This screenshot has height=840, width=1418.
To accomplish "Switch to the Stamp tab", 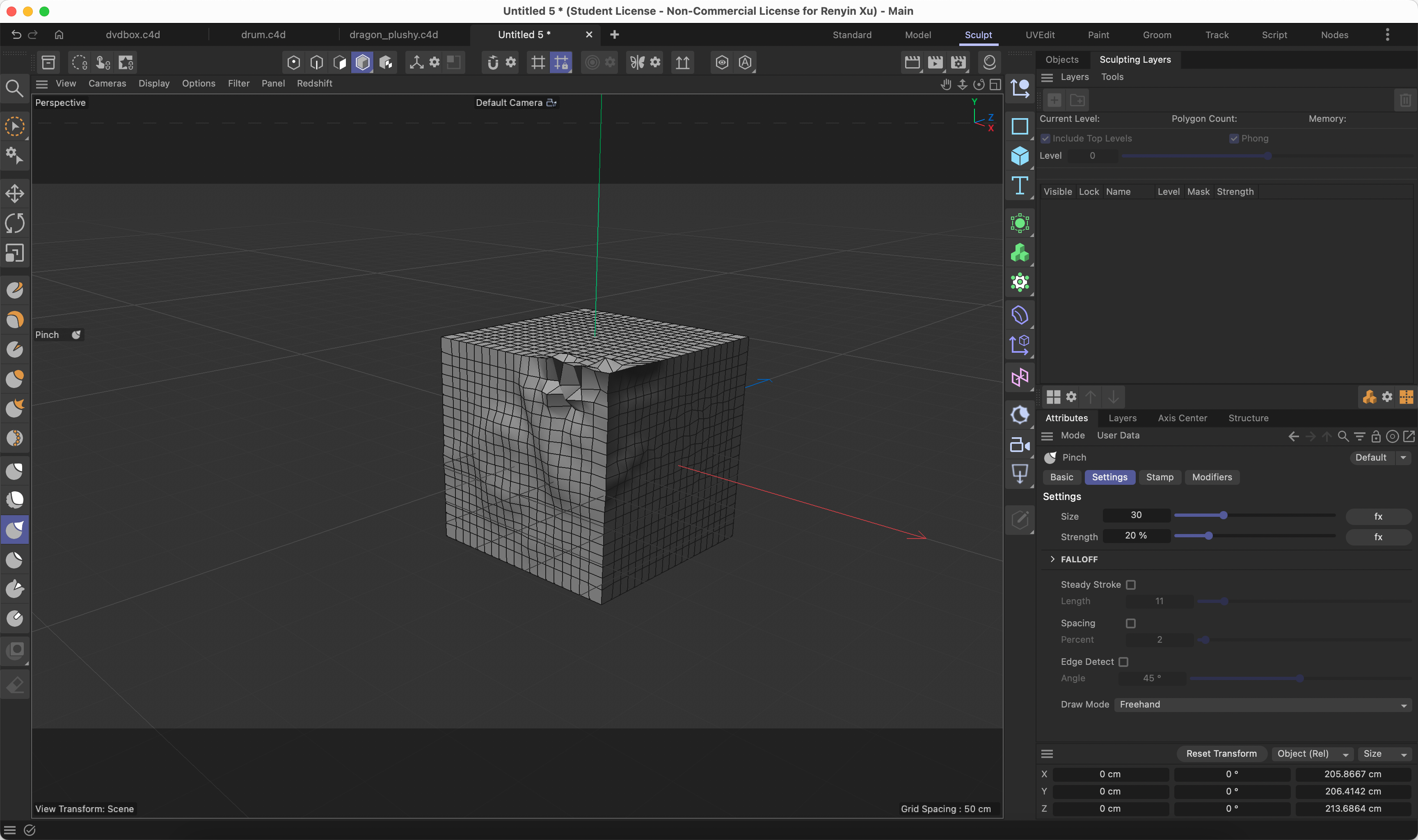I will [1160, 477].
